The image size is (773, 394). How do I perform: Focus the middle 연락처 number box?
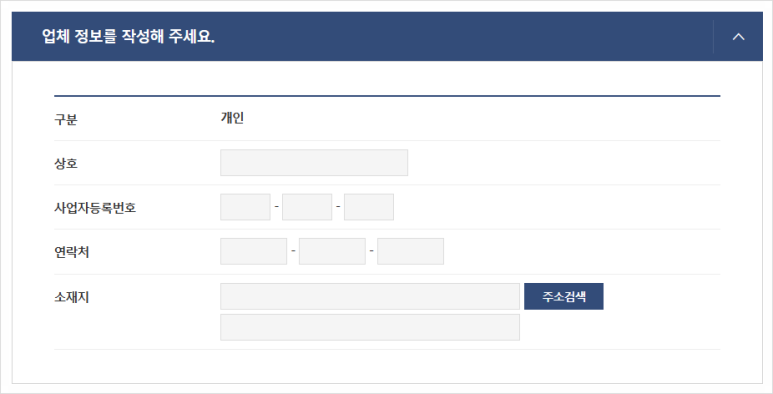pos(332,251)
